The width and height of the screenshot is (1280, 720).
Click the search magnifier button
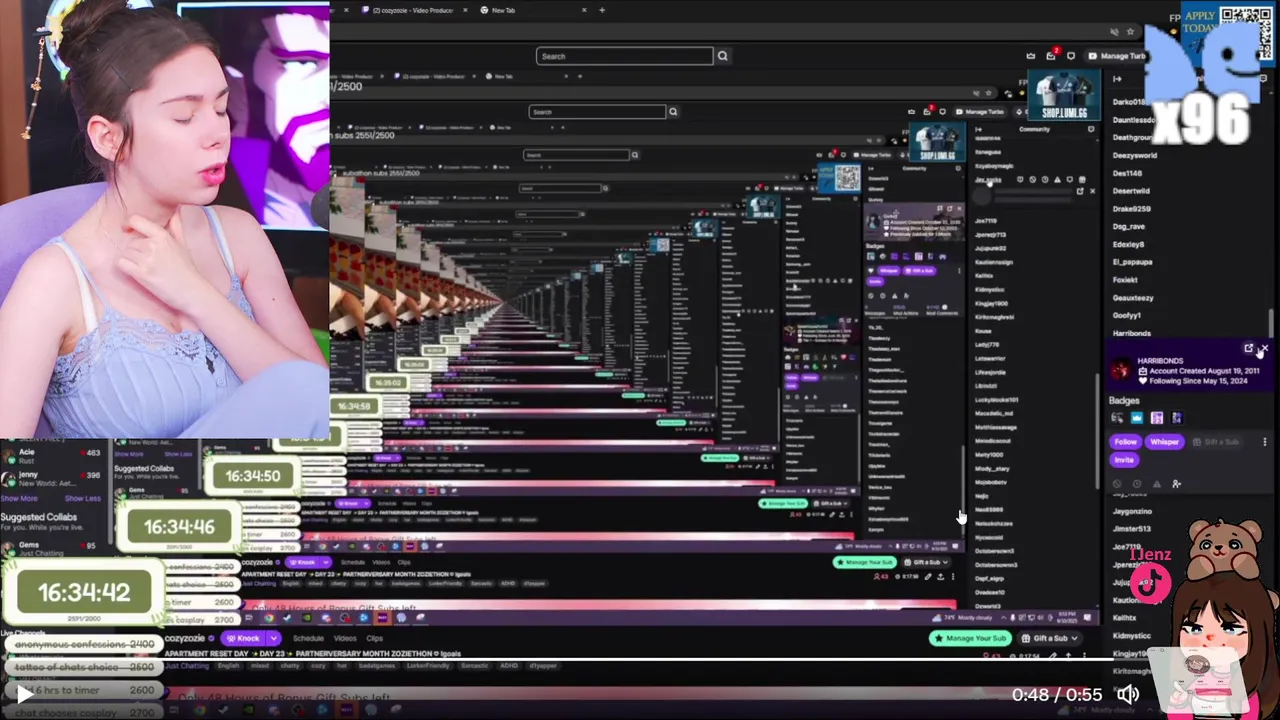coord(722,56)
